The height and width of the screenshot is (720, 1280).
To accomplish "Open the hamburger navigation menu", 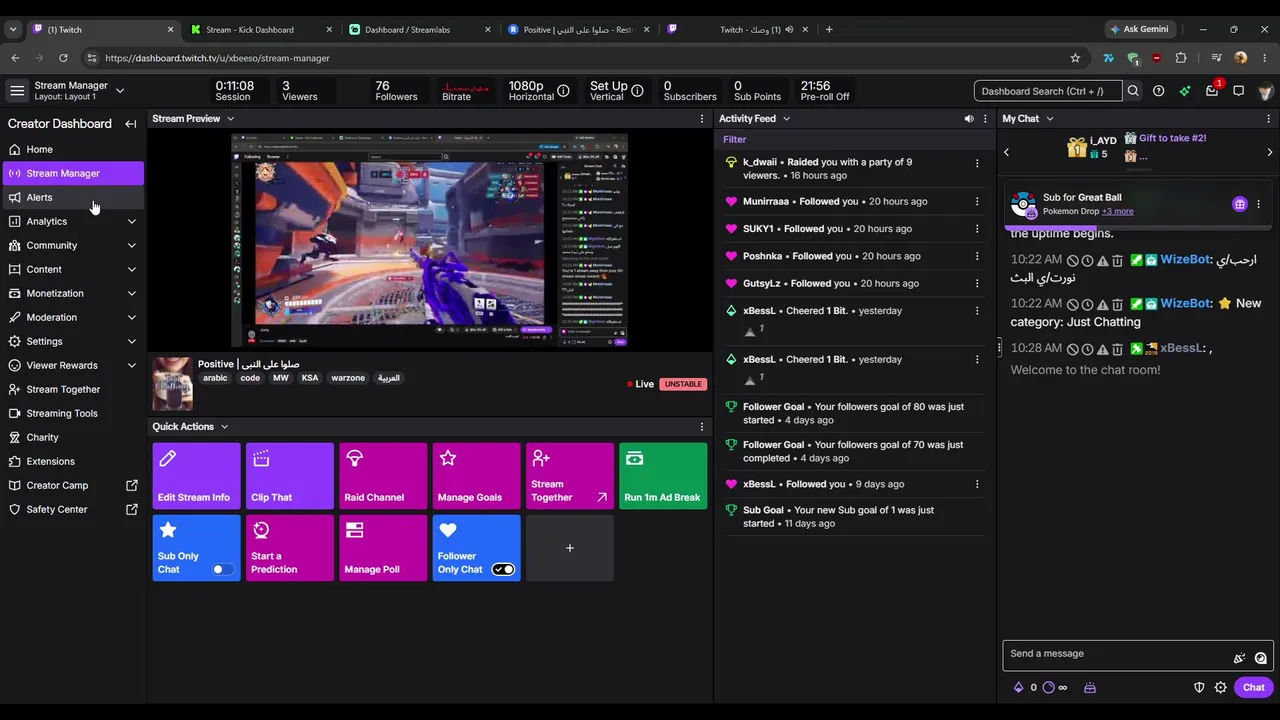I will tap(17, 91).
